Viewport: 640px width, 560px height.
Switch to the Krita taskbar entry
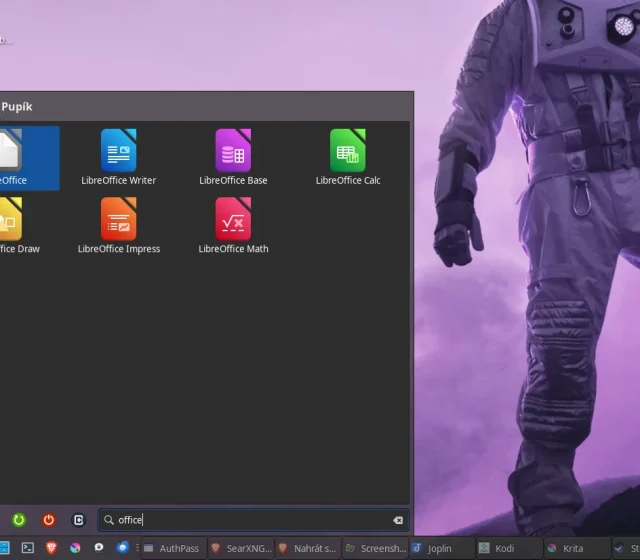[x=576, y=548]
